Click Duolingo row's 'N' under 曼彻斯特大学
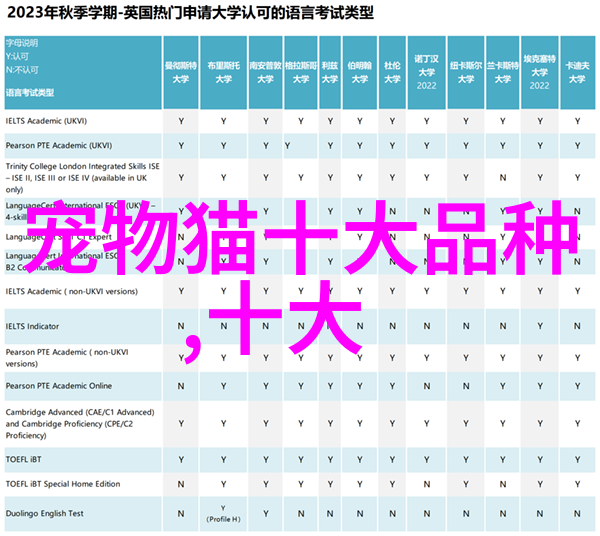600x536 pixels. [x=181, y=513]
